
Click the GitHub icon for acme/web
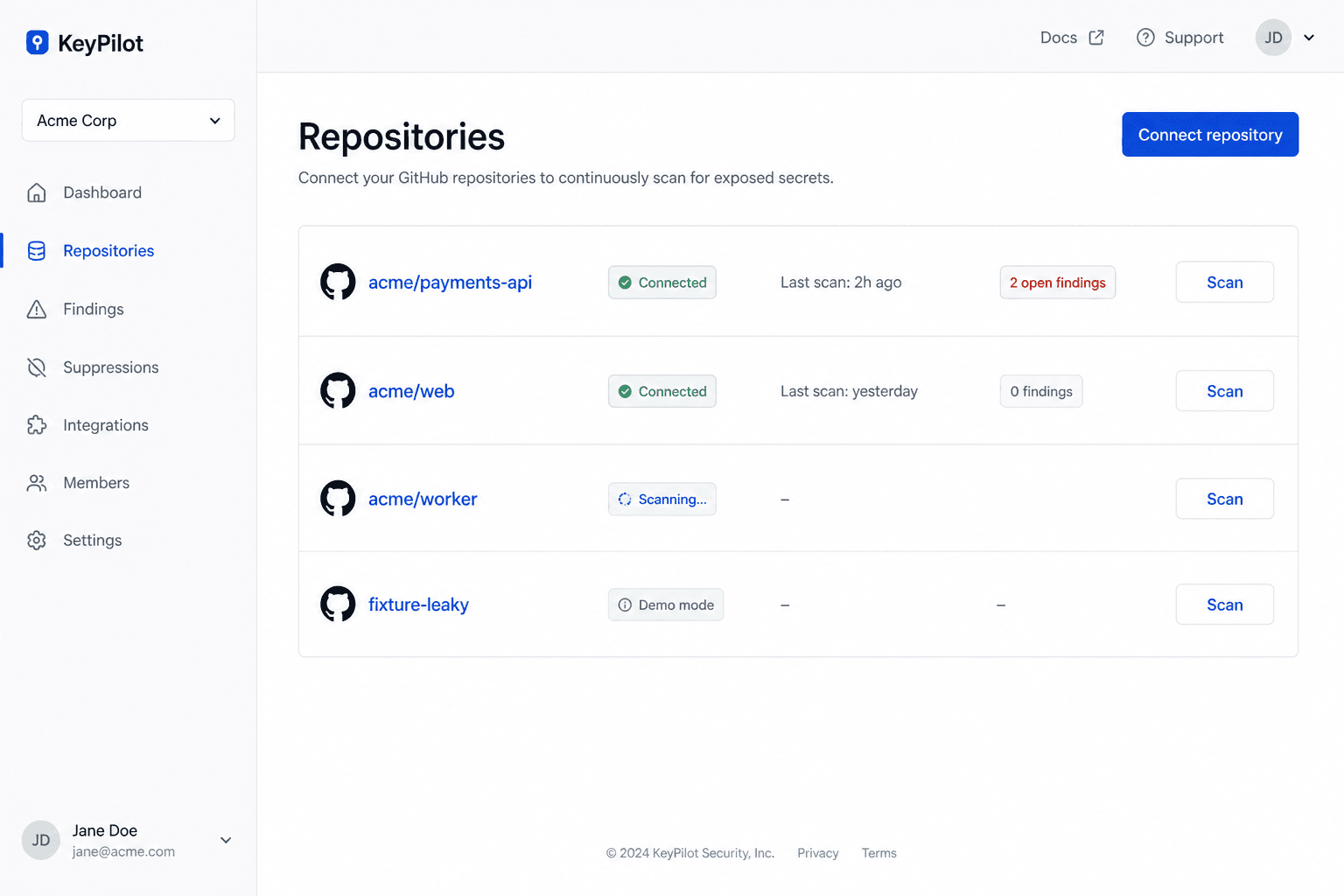pos(338,390)
